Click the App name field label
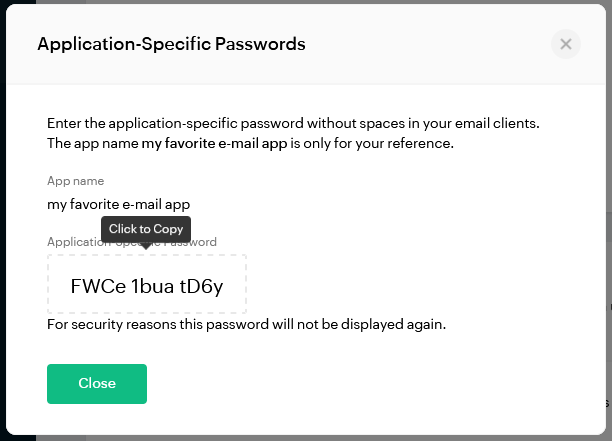 [76, 181]
